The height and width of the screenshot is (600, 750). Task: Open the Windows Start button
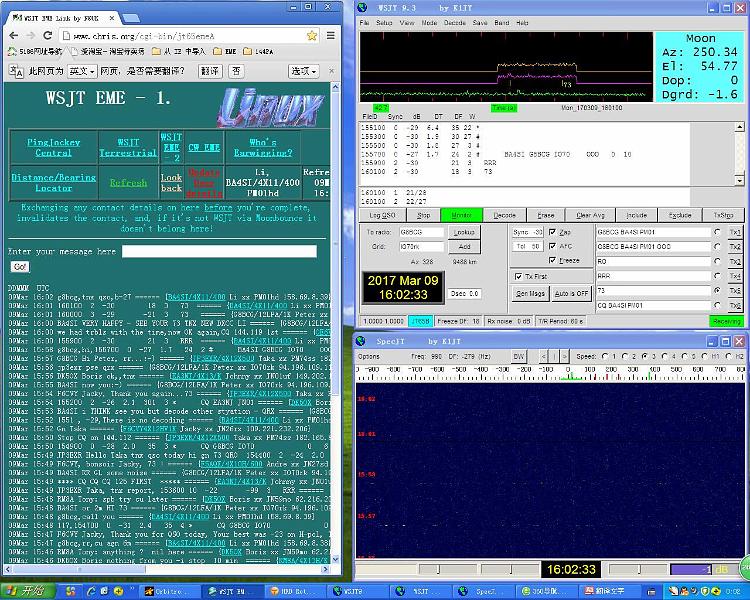click(27, 591)
